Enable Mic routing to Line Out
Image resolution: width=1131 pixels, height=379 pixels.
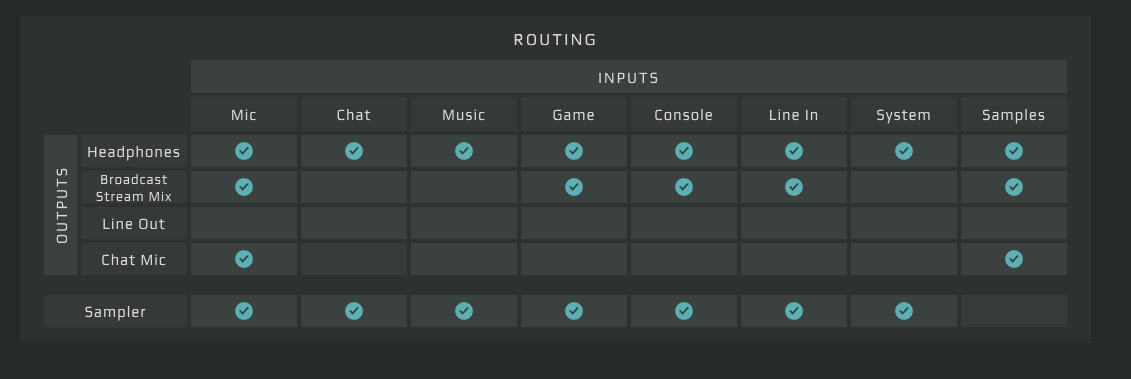[244, 223]
